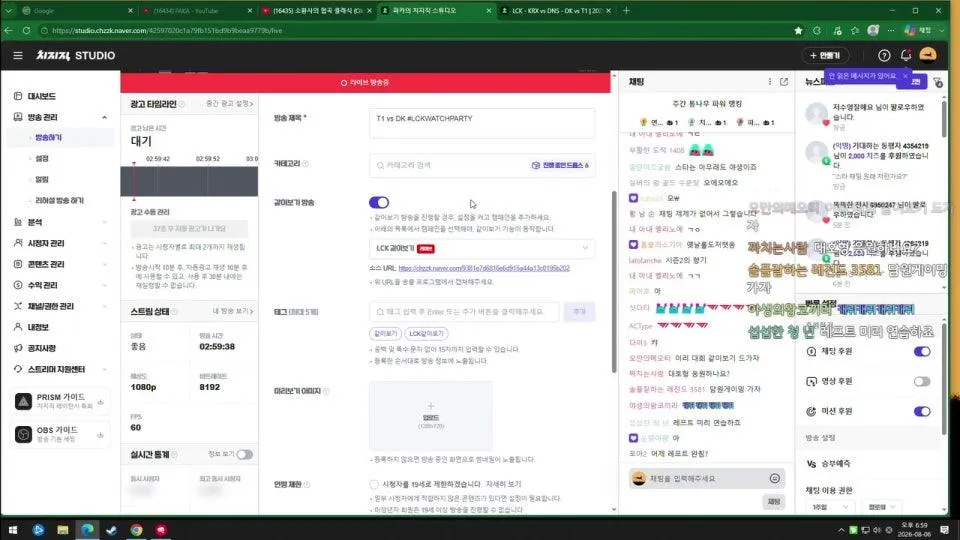Toggle the 미션 후원 switch

pos(922,411)
